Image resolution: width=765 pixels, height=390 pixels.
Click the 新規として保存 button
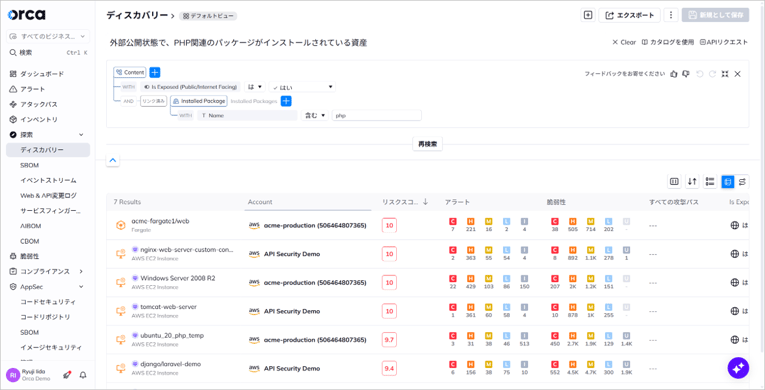[x=715, y=15]
